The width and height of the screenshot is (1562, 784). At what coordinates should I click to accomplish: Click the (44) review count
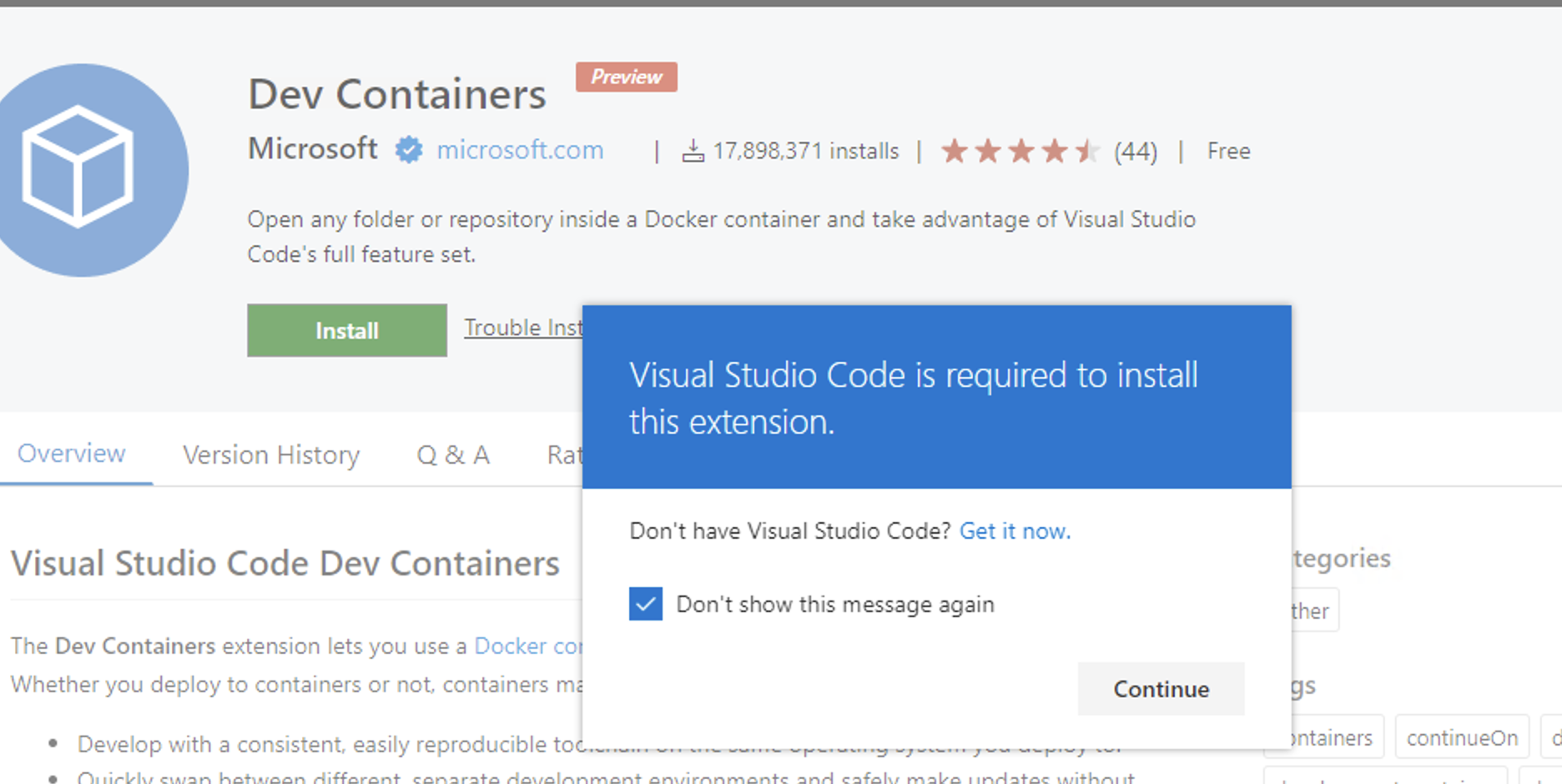point(1136,152)
